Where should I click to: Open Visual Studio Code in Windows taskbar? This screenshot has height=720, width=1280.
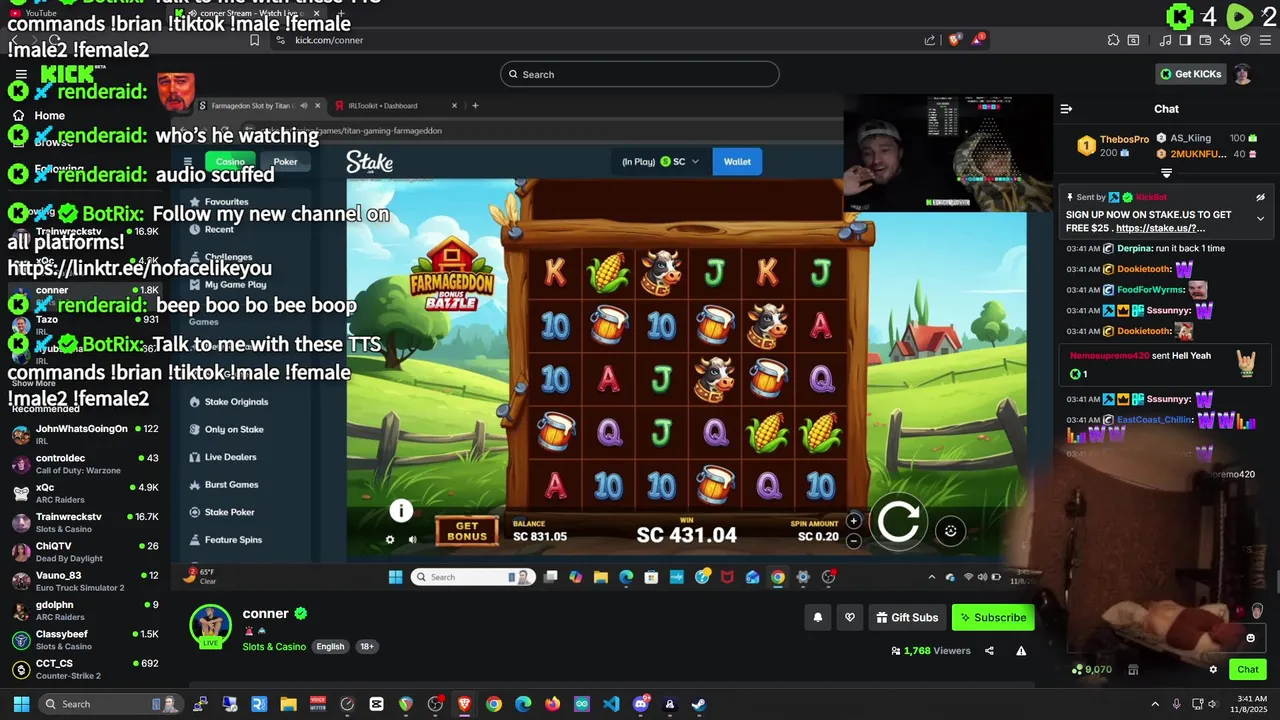pyautogui.click(x=611, y=704)
